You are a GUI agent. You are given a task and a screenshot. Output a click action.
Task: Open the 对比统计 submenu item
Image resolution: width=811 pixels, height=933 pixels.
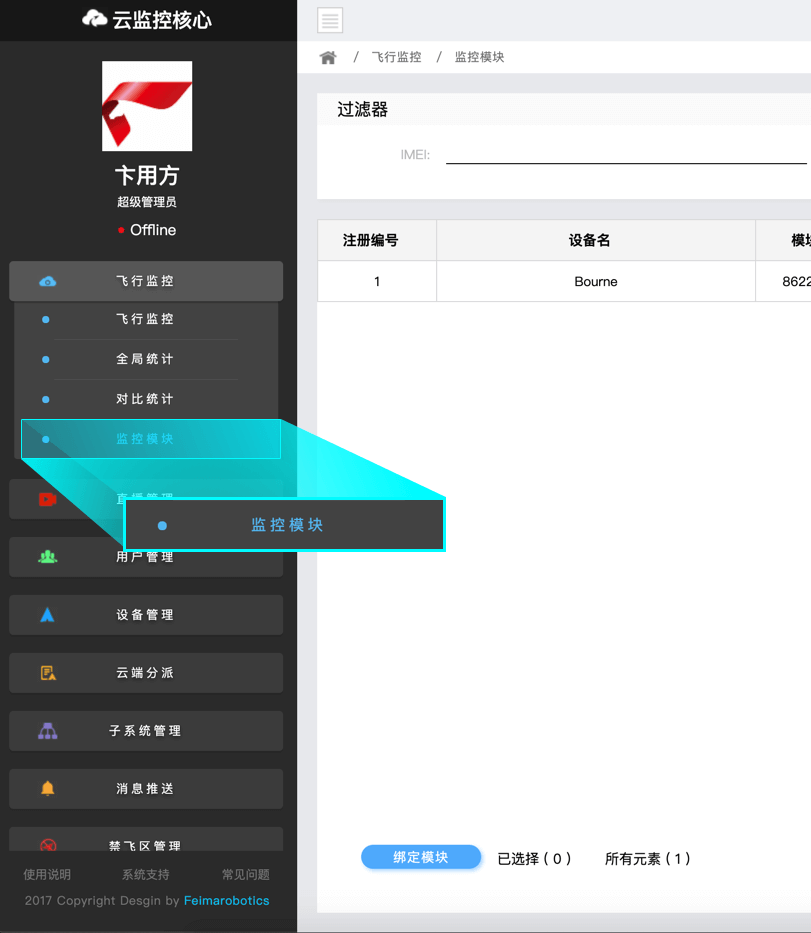coord(146,399)
